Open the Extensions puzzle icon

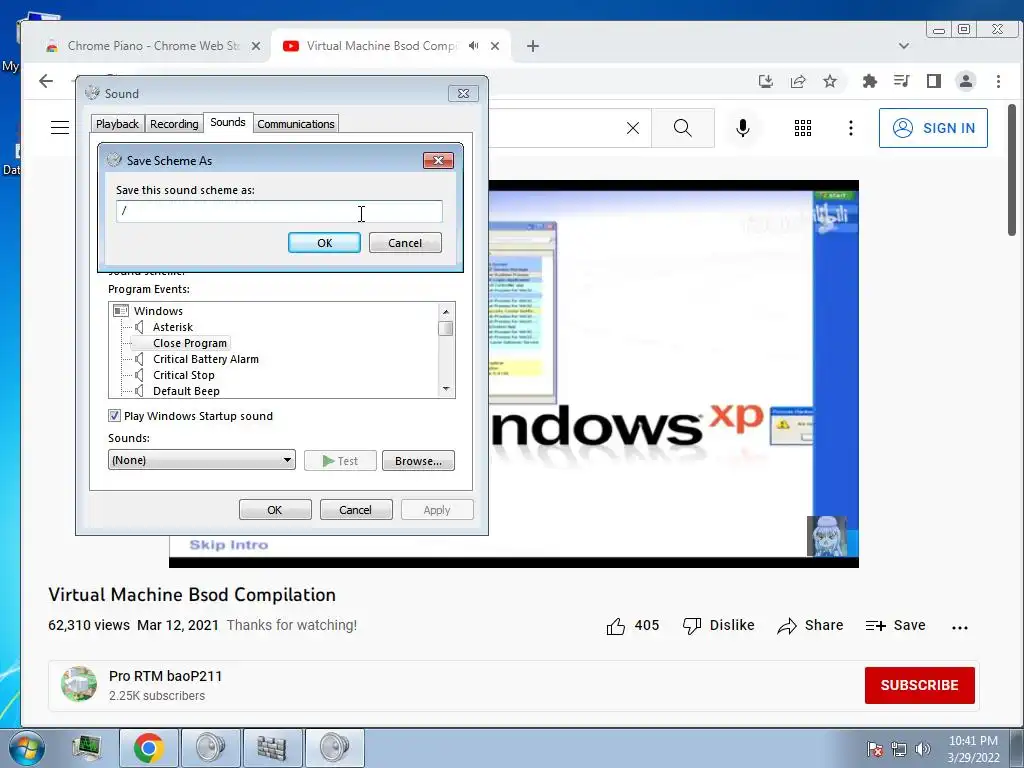coord(869,81)
